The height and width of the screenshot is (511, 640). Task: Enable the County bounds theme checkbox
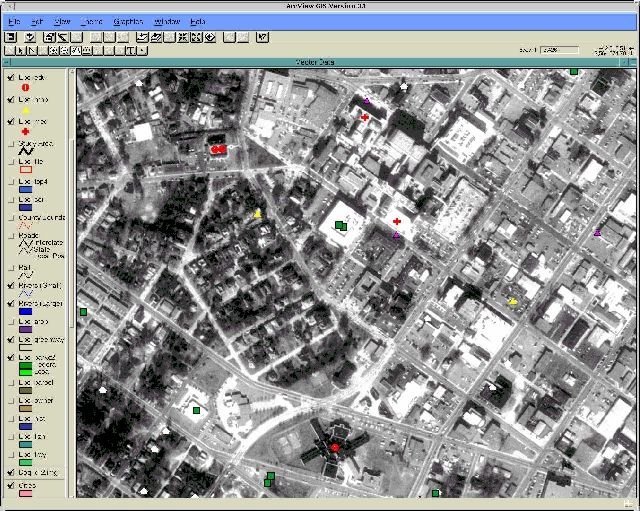tap(11, 218)
